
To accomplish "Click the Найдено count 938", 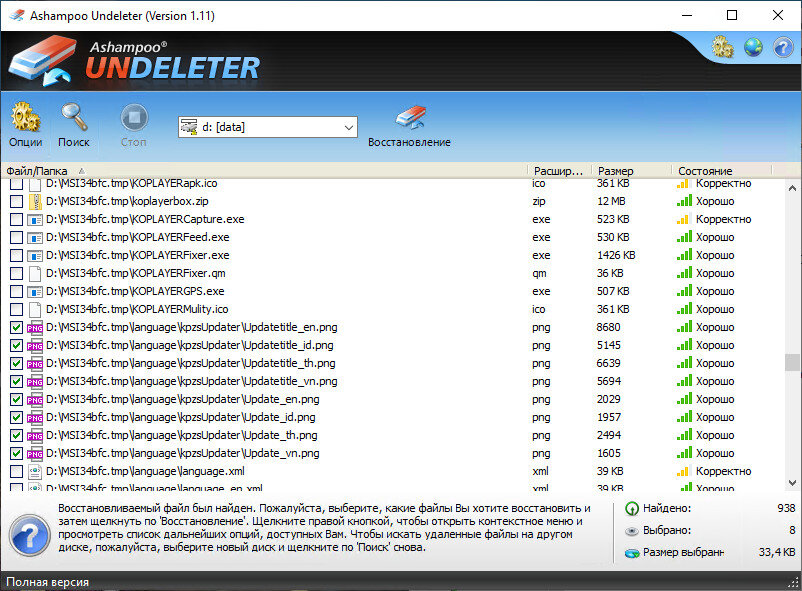I will pyautogui.click(x=786, y=509).
